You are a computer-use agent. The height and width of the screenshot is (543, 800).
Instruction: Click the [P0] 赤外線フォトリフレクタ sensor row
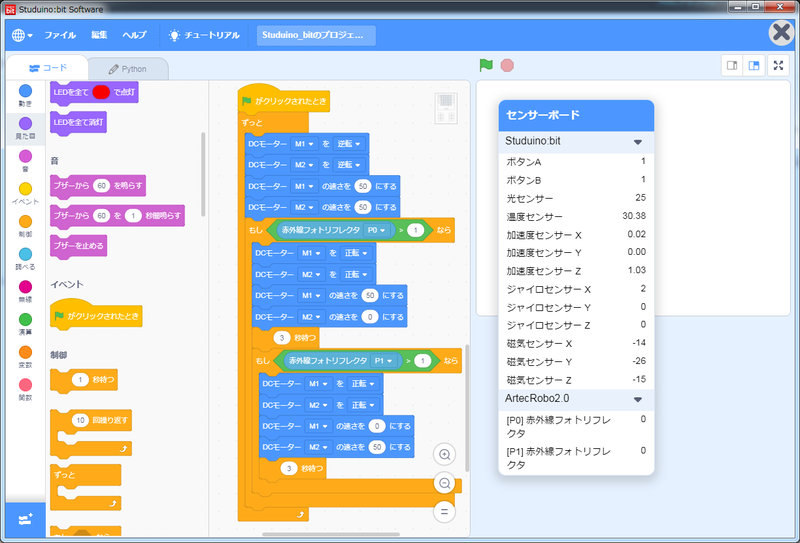coord(576,427)
